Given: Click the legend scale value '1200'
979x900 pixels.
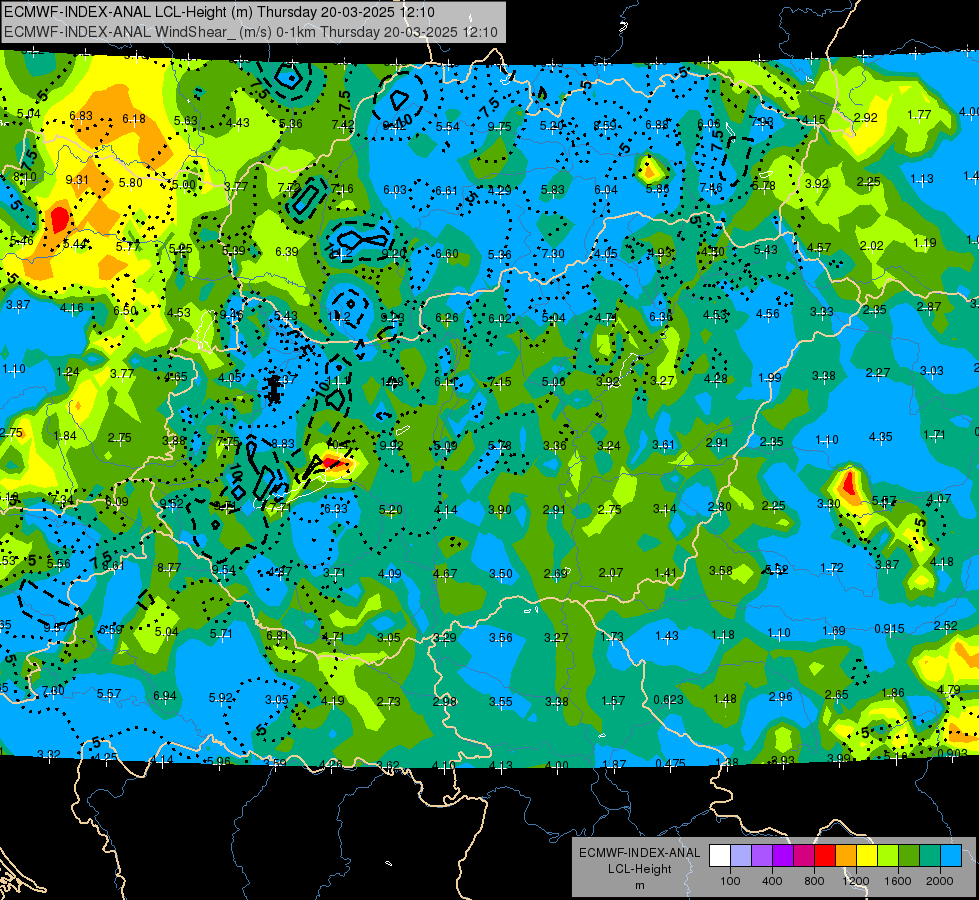Looking at the screenshot, I should click(855, 881).
